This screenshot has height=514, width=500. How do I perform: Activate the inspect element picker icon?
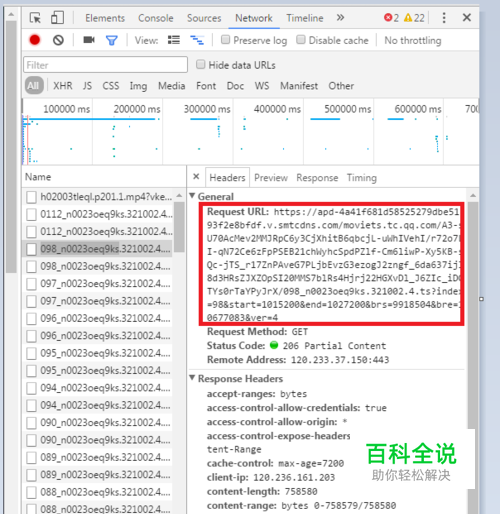click(35, 18)
